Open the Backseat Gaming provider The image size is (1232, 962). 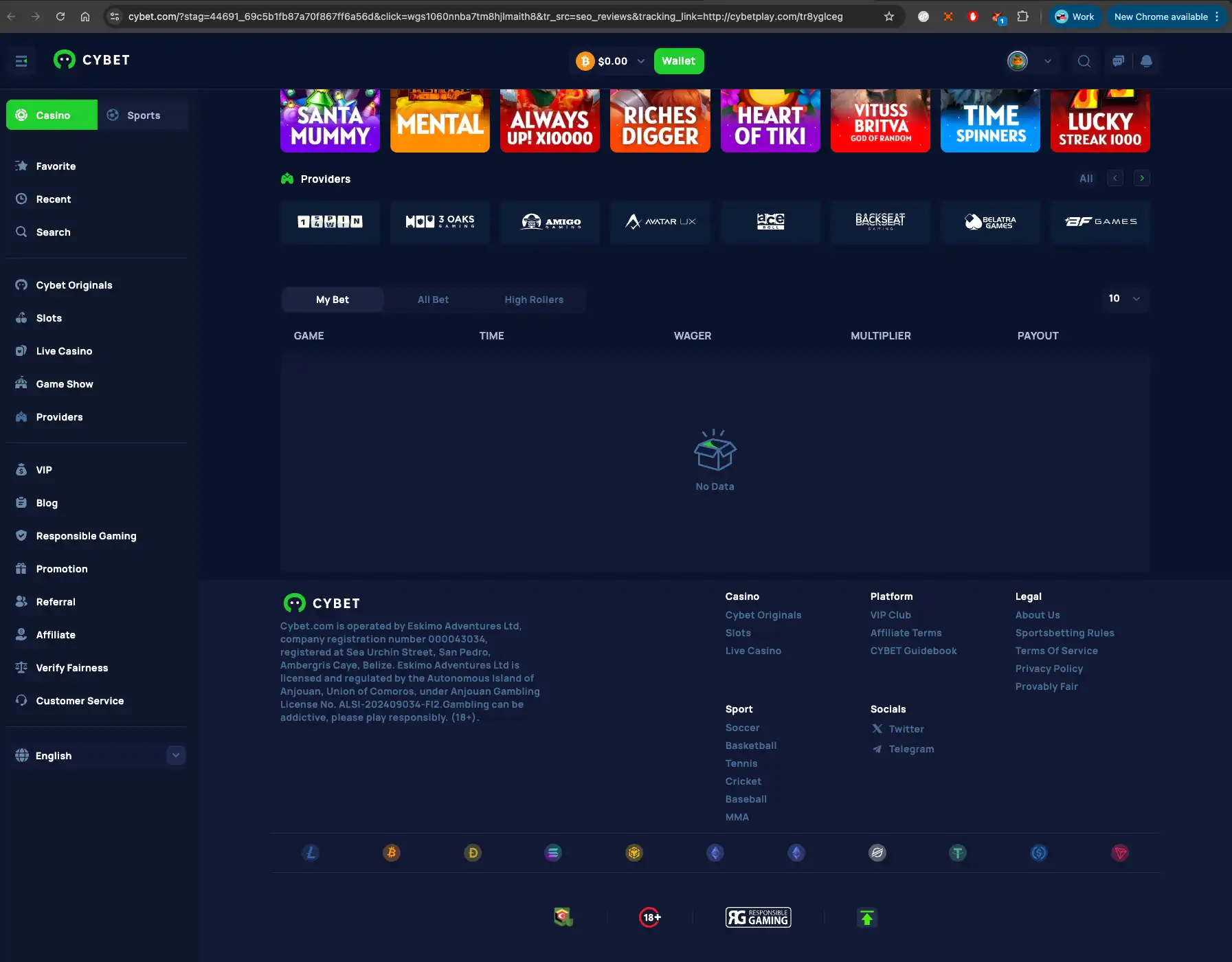(880, 222)
